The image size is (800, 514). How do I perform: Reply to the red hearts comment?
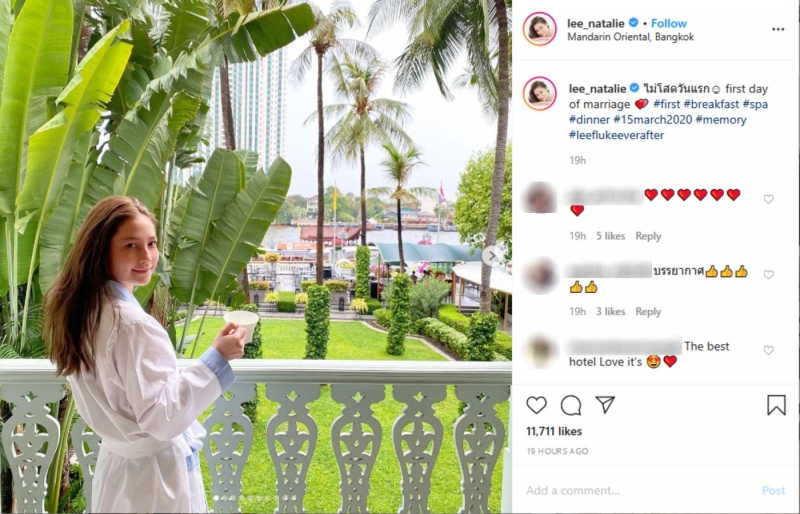pyautogui.click(x=648, y=236)
